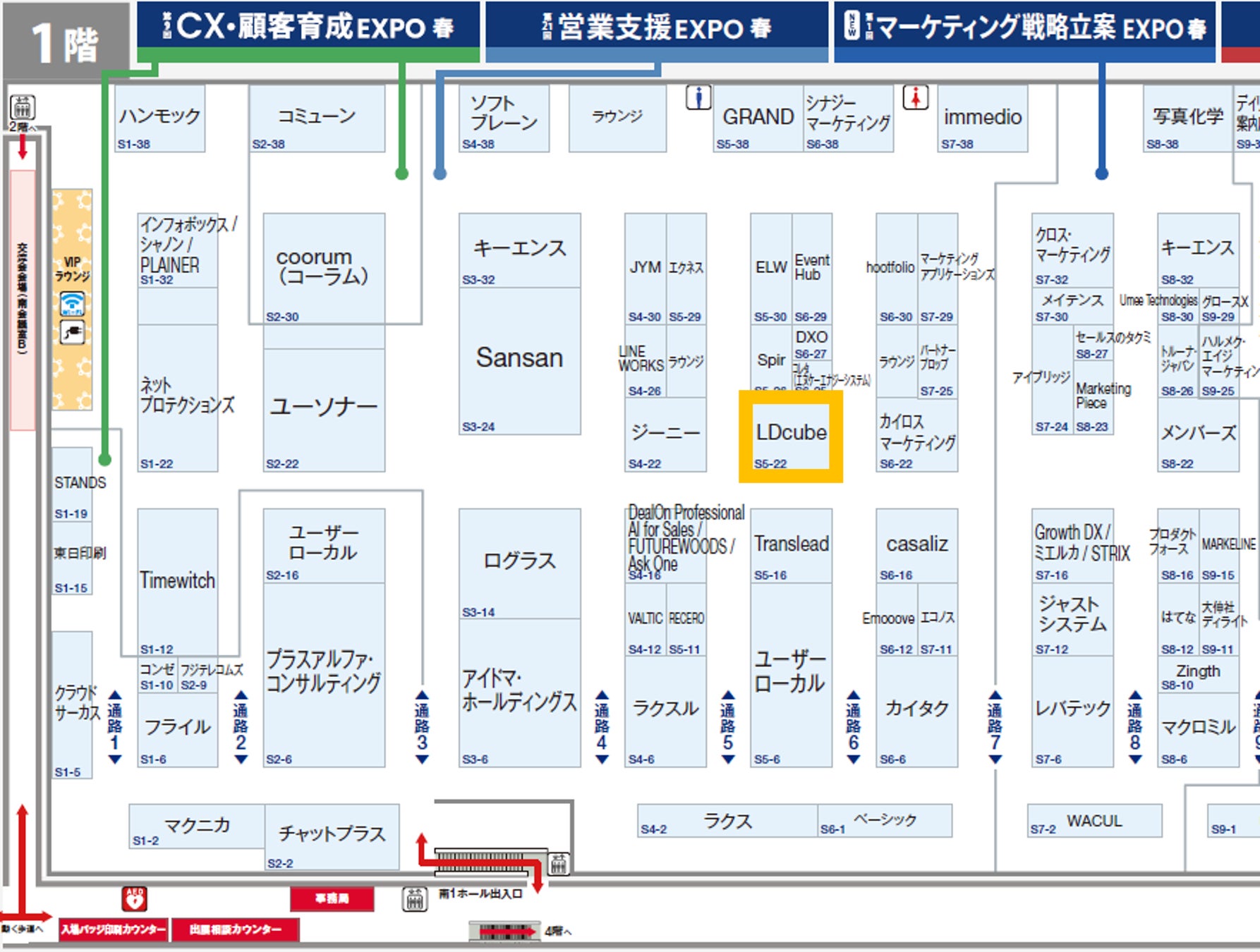Click the 南1ホール出入口 entrance label
1260x952 pixels.
[480, 893]
